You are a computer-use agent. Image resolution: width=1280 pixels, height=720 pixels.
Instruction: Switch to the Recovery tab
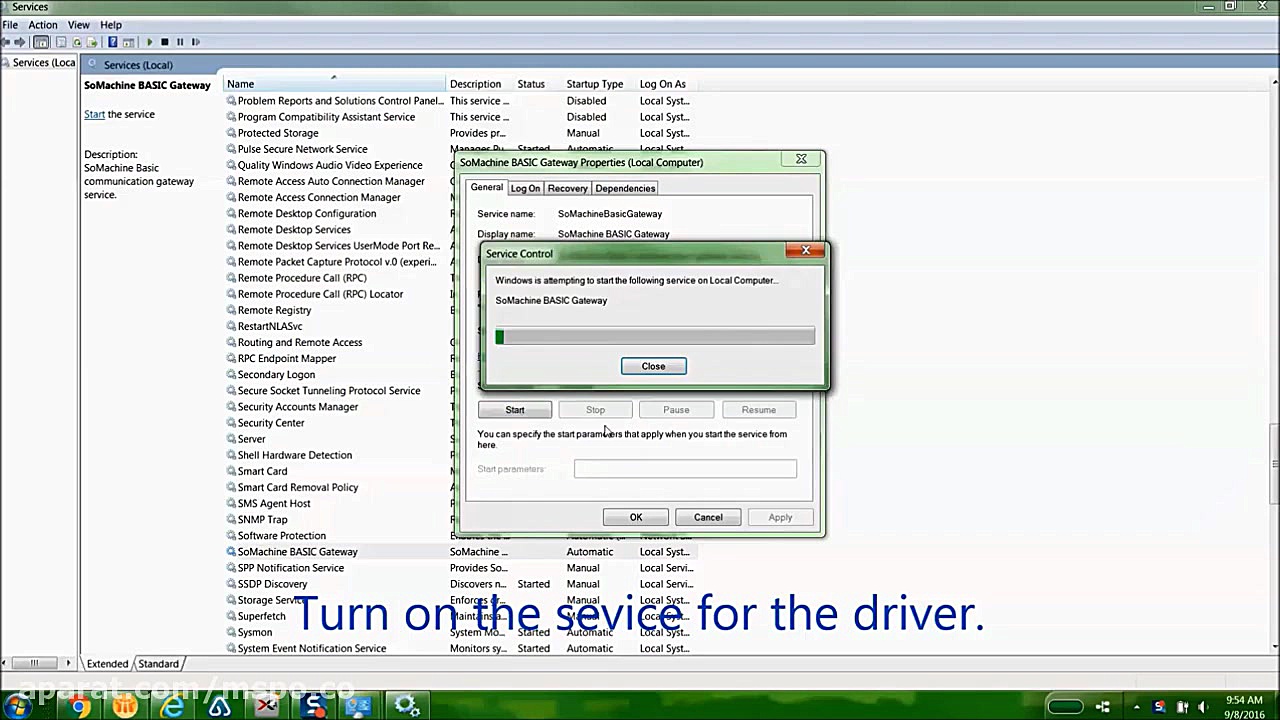tap(567, 188)
